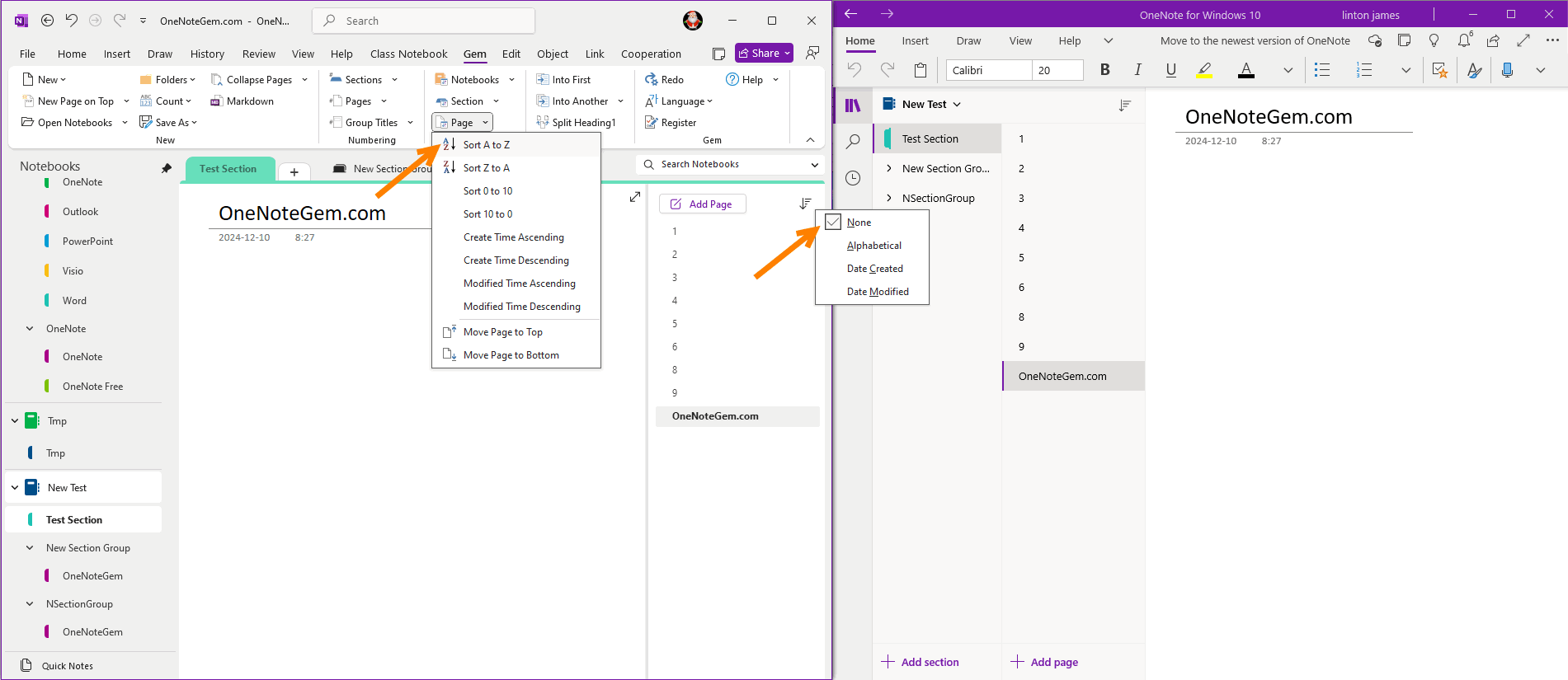
Task: Open the Notebooks dropdown in Gem ribbon
Action: 475,79
